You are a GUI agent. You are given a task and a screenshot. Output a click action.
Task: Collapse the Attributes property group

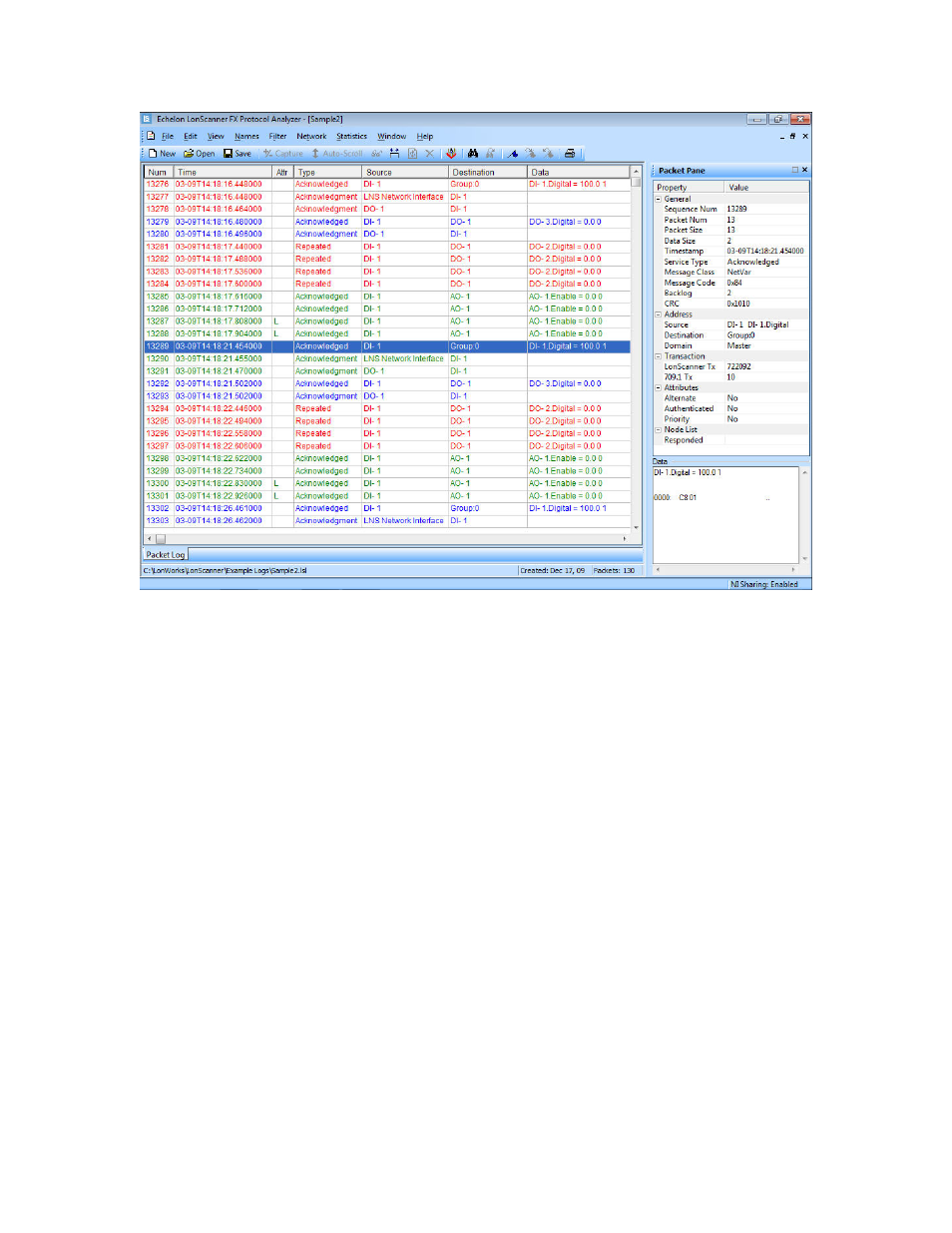[x=658, y=387]
